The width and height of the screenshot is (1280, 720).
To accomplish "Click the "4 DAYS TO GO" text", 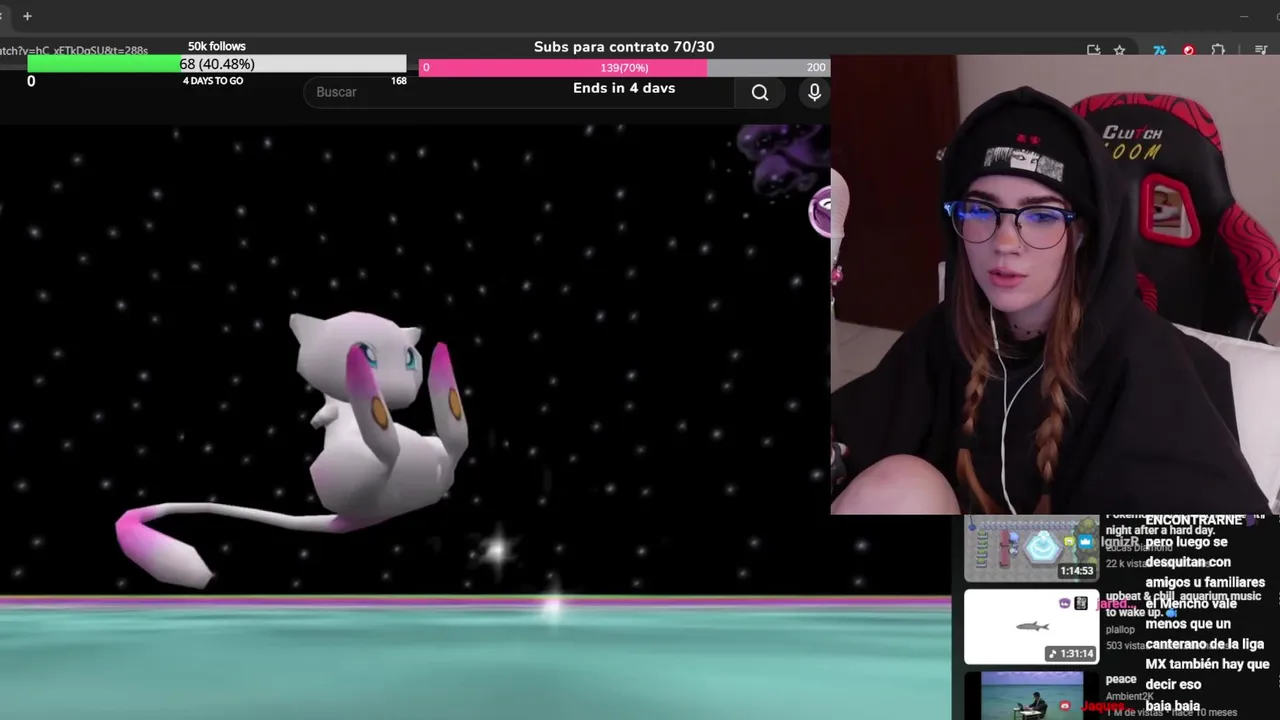I will [x=213, y=81].
